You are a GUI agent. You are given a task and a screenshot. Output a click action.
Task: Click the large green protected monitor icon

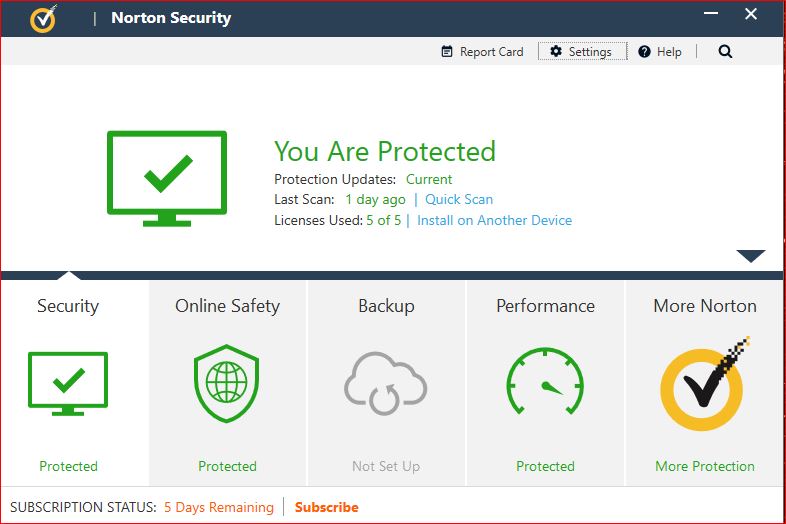tap(167, 179)
